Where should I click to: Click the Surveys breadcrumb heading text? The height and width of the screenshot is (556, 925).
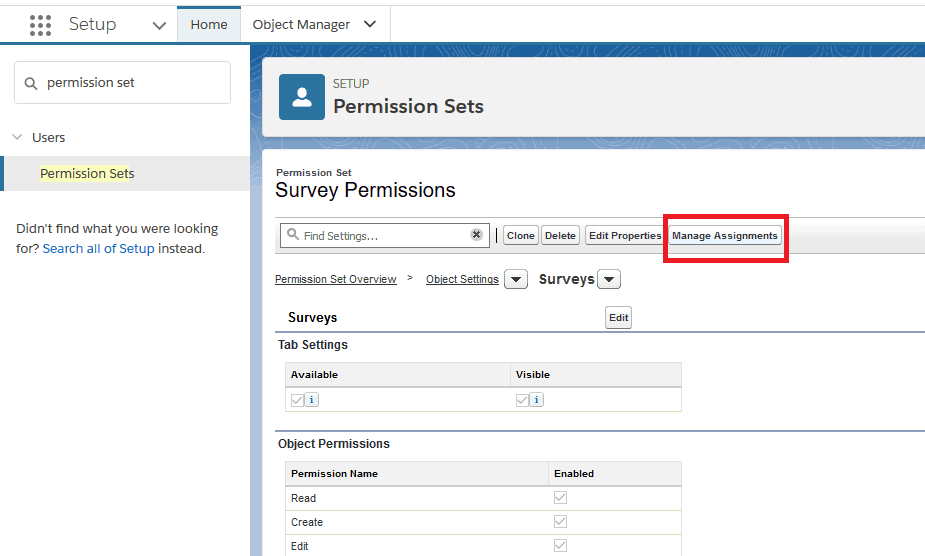566,279
